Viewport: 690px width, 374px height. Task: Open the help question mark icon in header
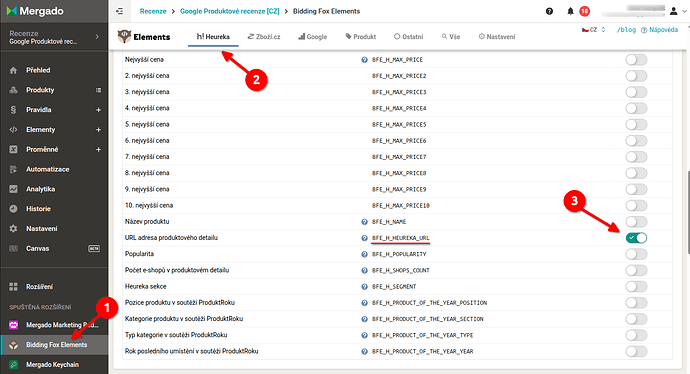(x=549, y=11)
